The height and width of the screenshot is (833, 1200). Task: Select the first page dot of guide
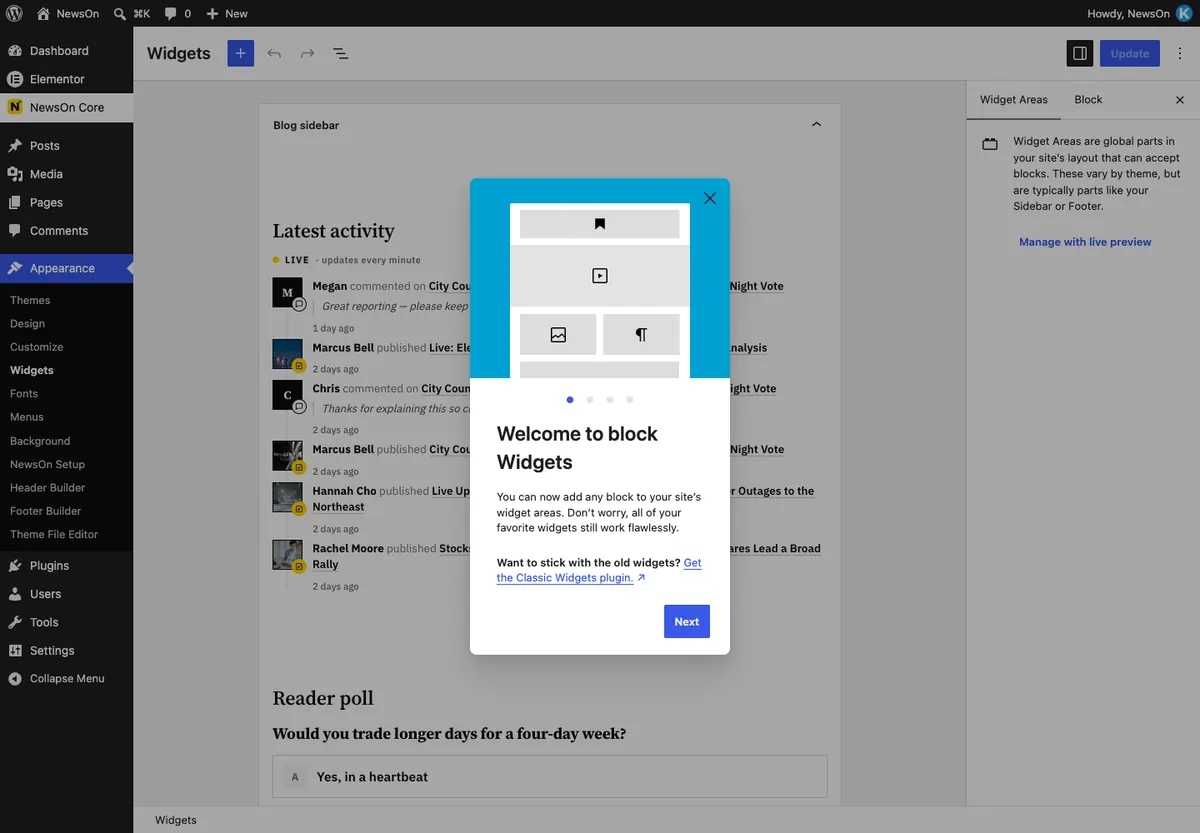(570, 400)
